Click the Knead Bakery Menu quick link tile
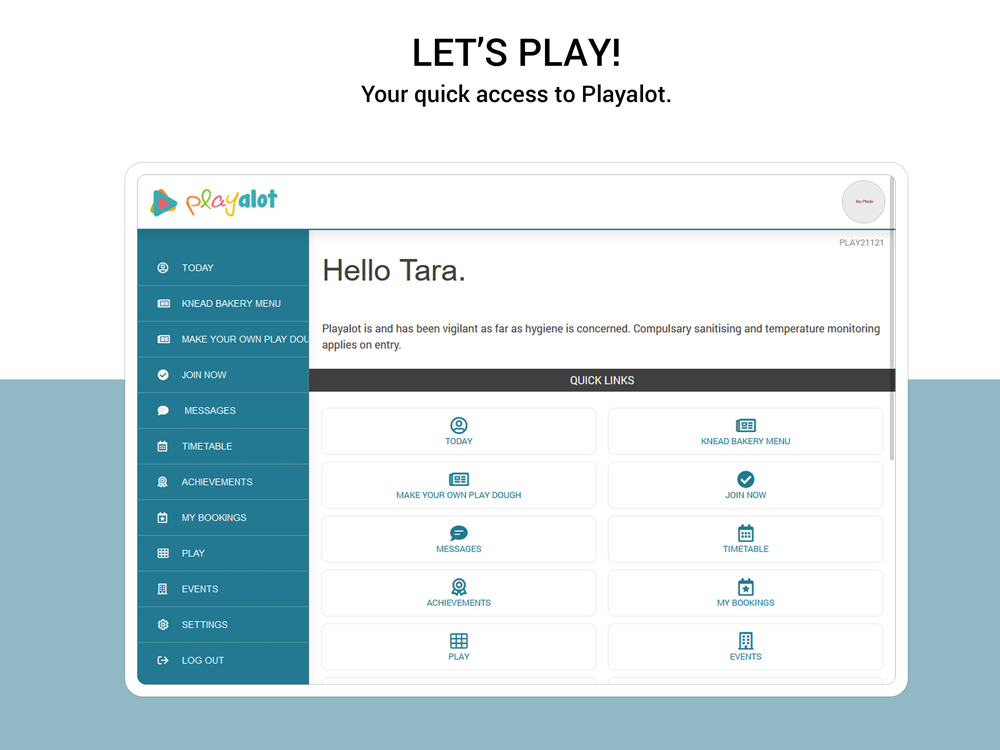Screen dimensions: 1000x750 click(745, 432)
